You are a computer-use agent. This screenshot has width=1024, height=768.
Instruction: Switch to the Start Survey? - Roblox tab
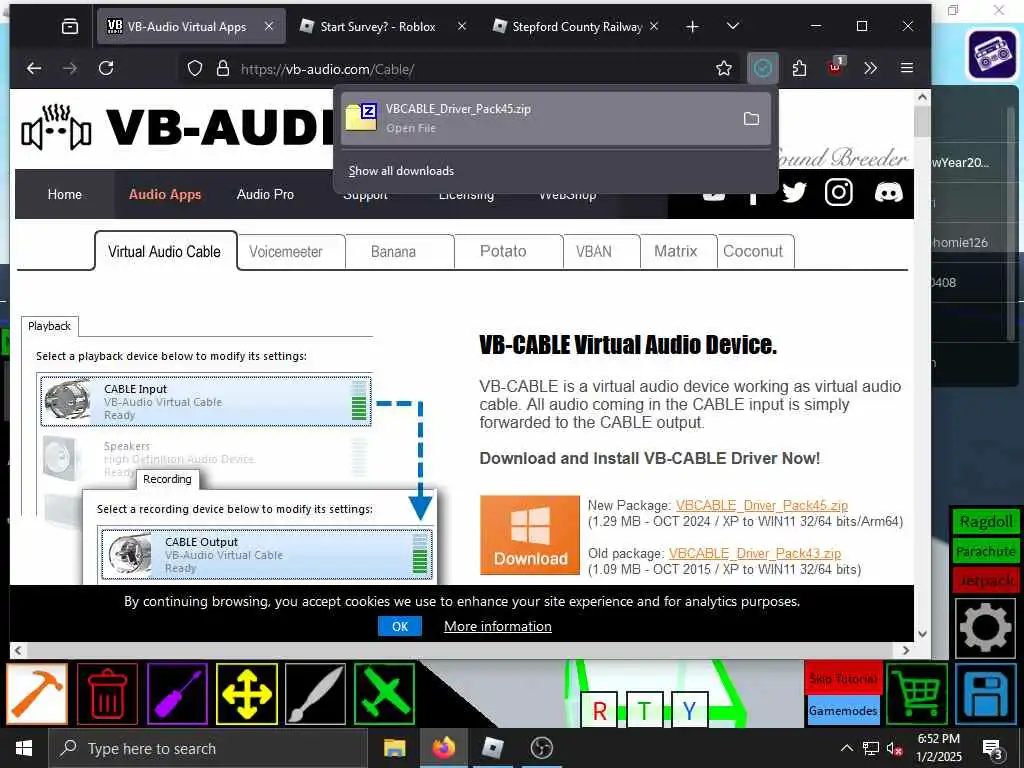coord(383,26)
